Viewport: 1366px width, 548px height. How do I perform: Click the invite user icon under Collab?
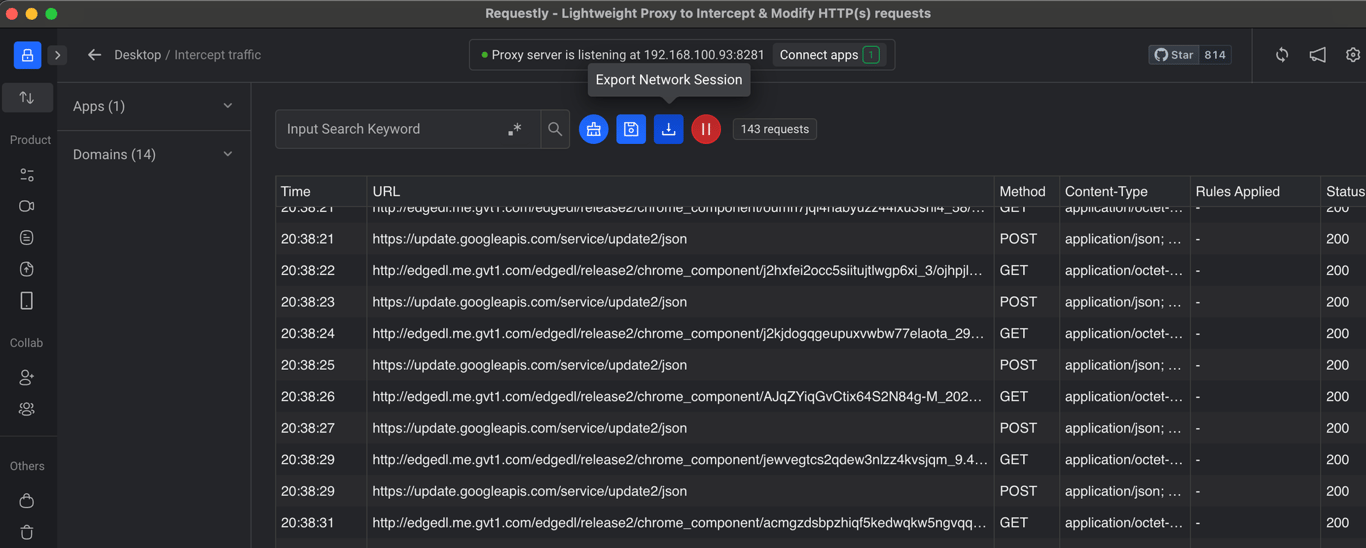click(27, 377)
